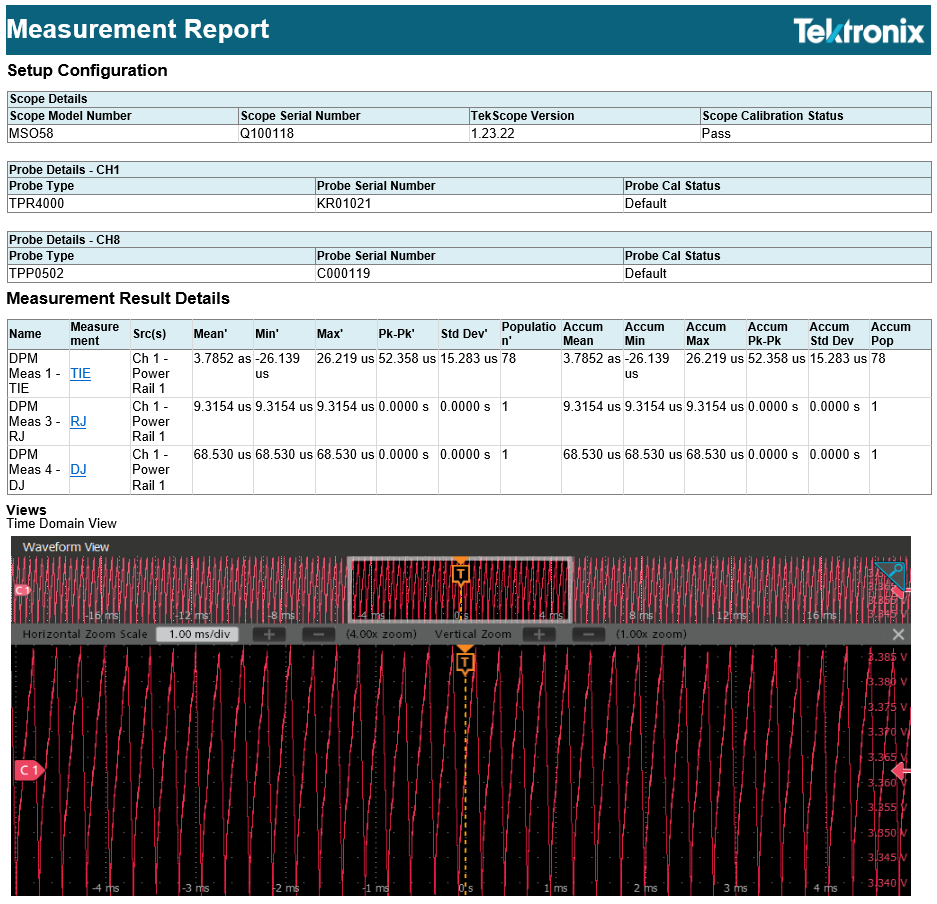The image size is (937, 904).
Task: Click the horizontal zoom out minus button
Action: [x=319, y=635]
